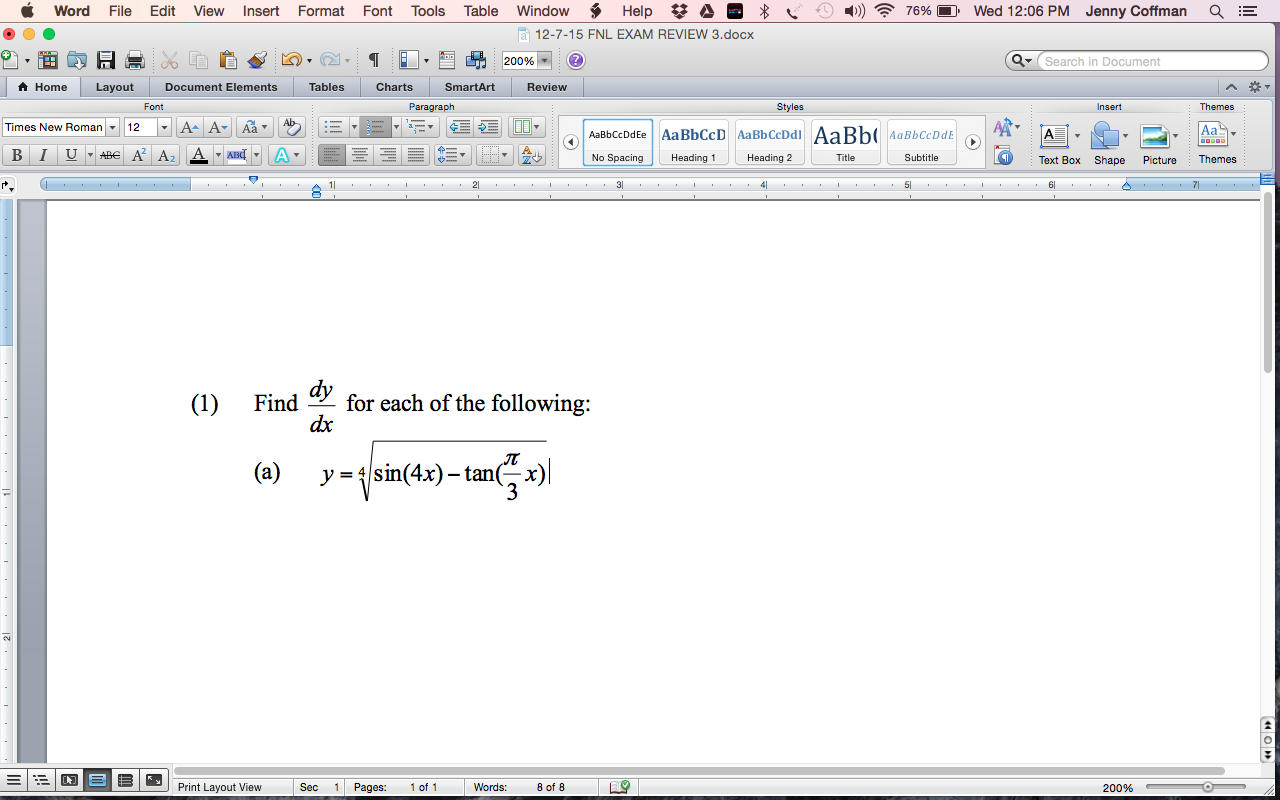Open the Insert menu in menu bar
Image resolution: width=1280 pixels, height=800 pixels.
(261, 11)
